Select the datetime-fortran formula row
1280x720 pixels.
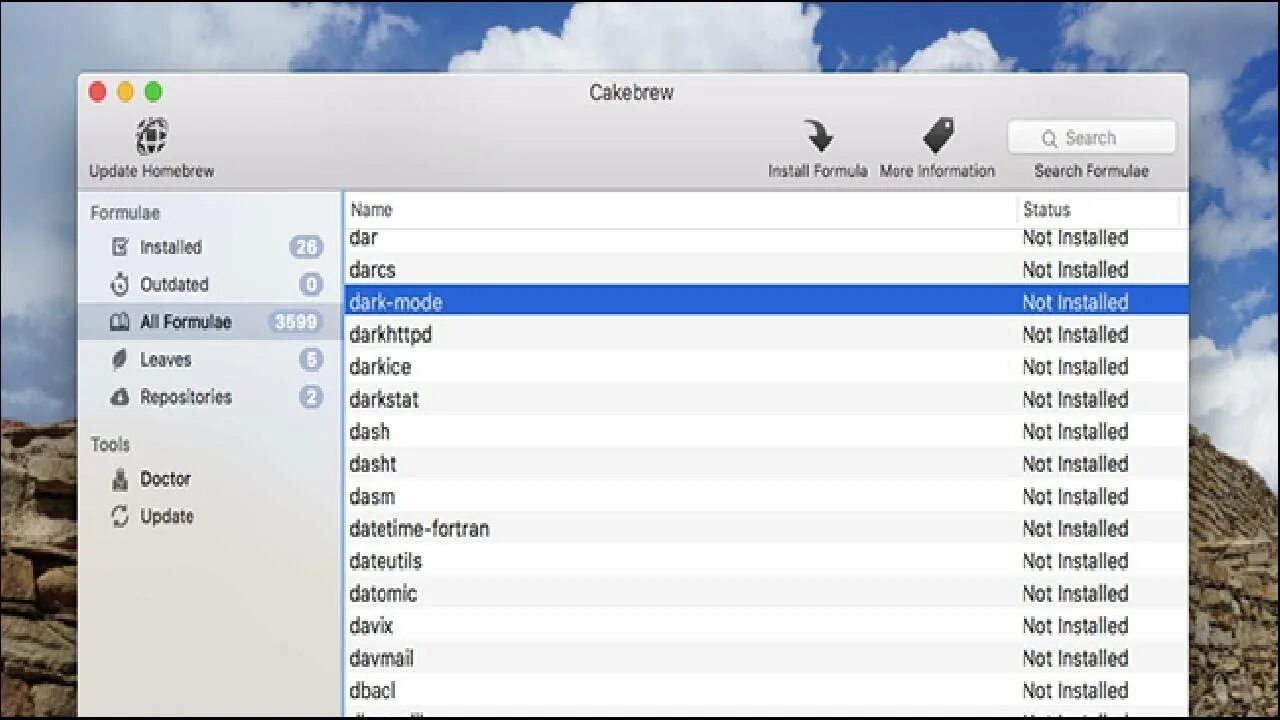(x=766, y=529)
